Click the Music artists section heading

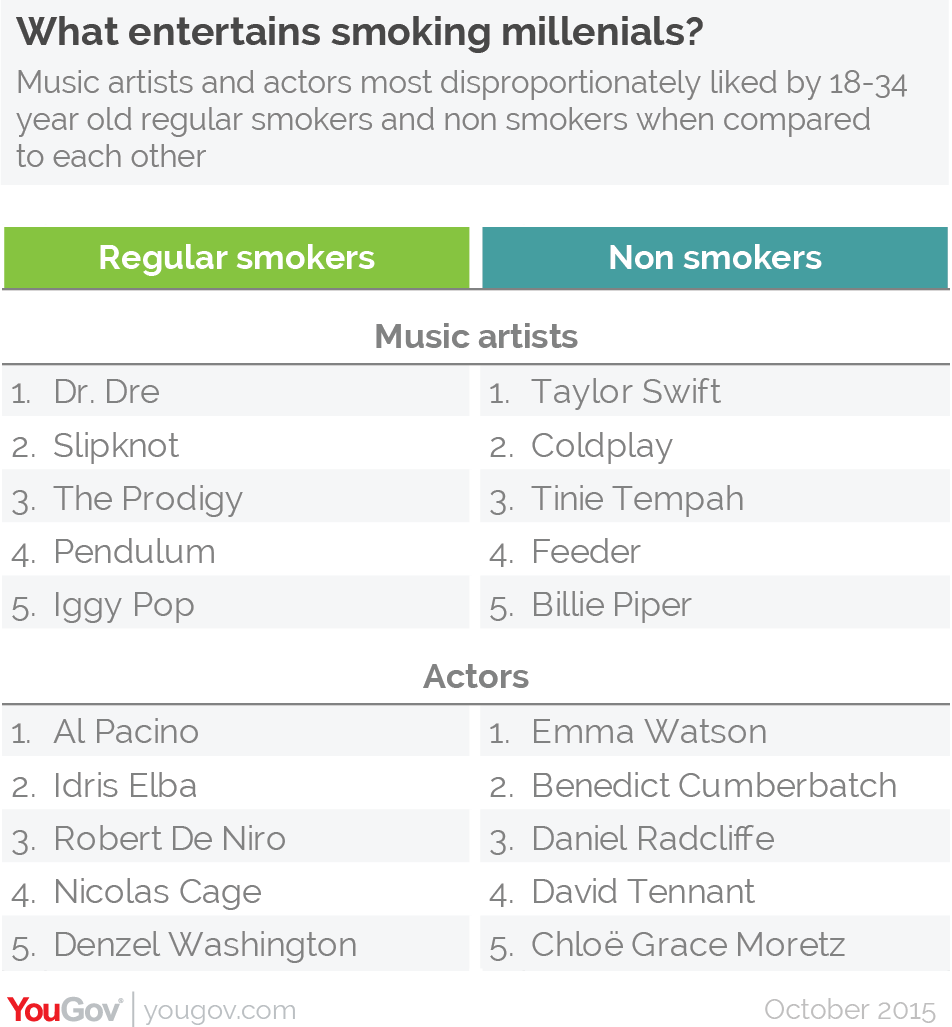[x=476, y=337]
